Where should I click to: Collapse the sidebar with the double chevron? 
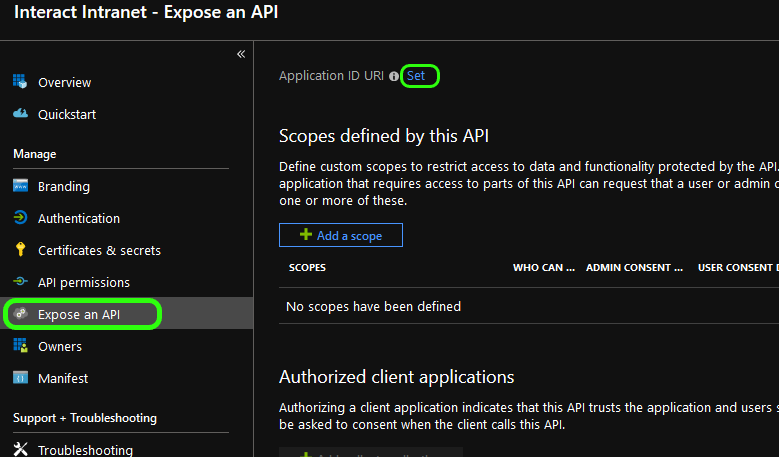(x=241, y=54)
